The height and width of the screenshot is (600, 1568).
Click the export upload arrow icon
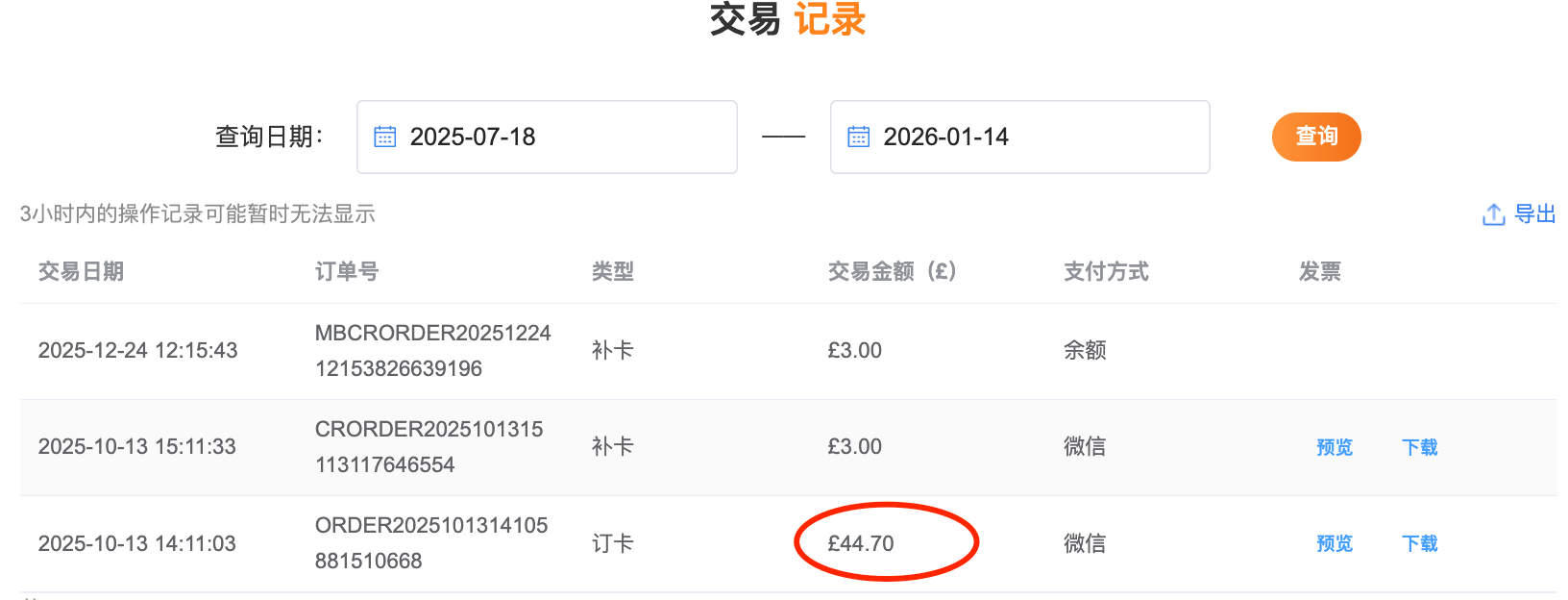coord(1493,214)
